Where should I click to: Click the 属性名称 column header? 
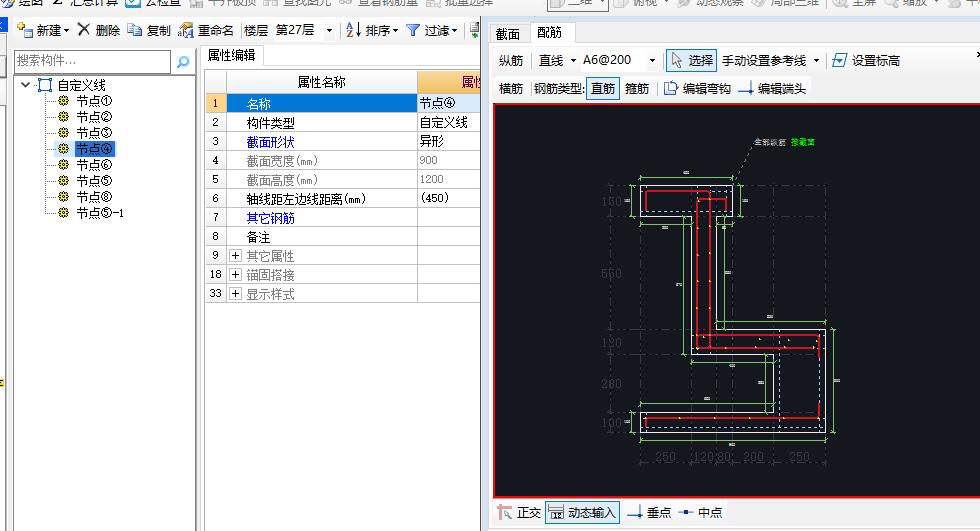pos(321,82)
